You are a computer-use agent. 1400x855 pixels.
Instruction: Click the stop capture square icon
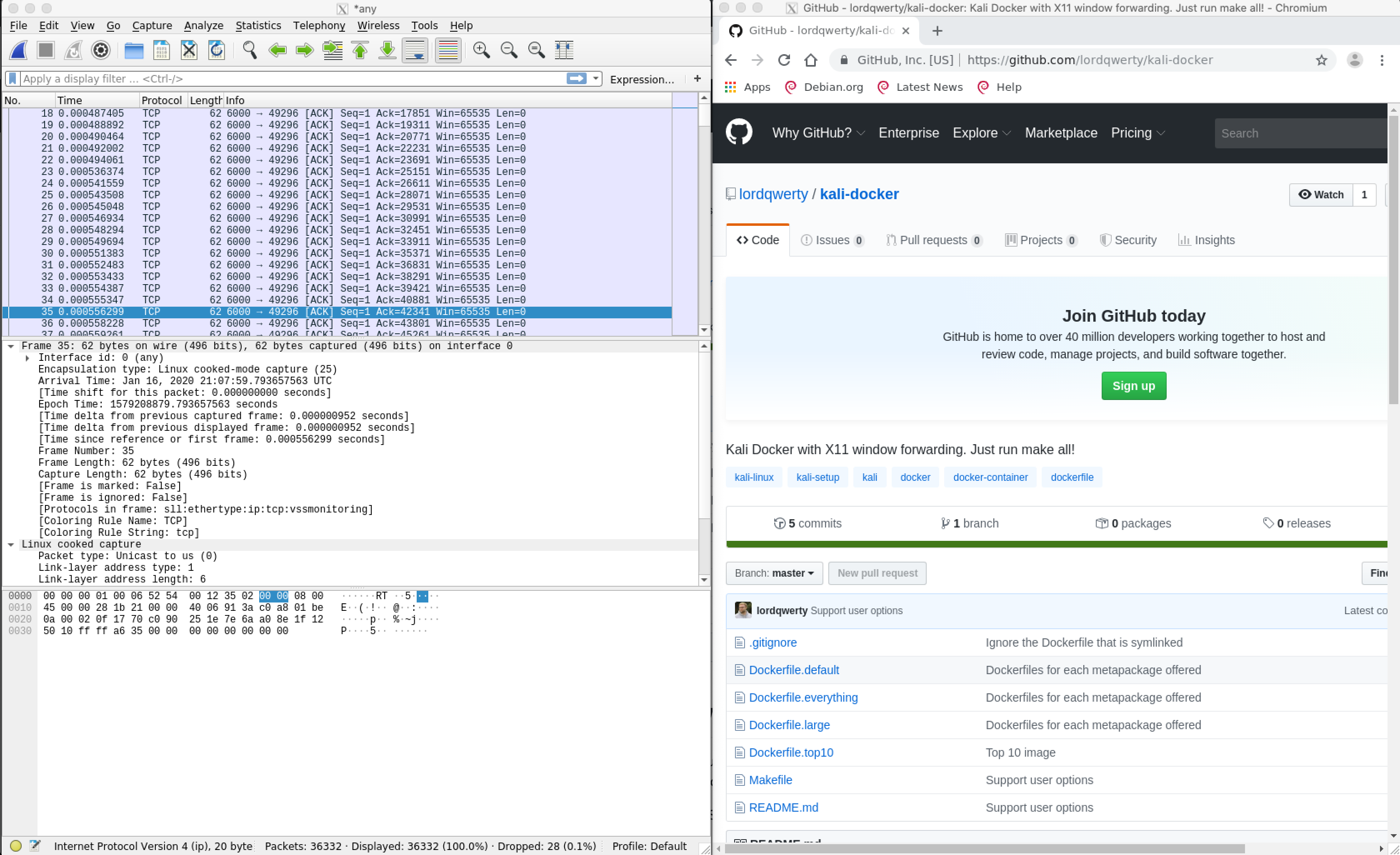pos(45,50)
